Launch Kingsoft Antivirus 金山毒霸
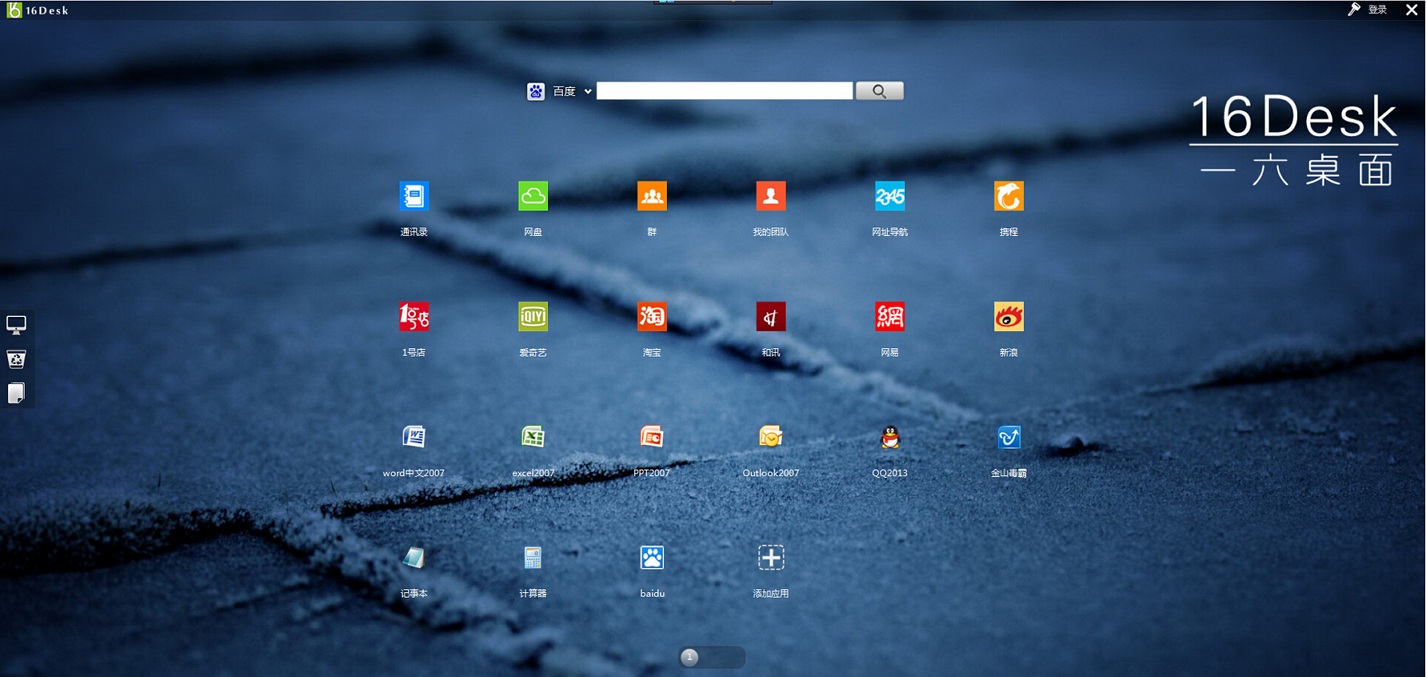The width and height of the screenshot is (1426, 677). click(x=1008, y=436)
